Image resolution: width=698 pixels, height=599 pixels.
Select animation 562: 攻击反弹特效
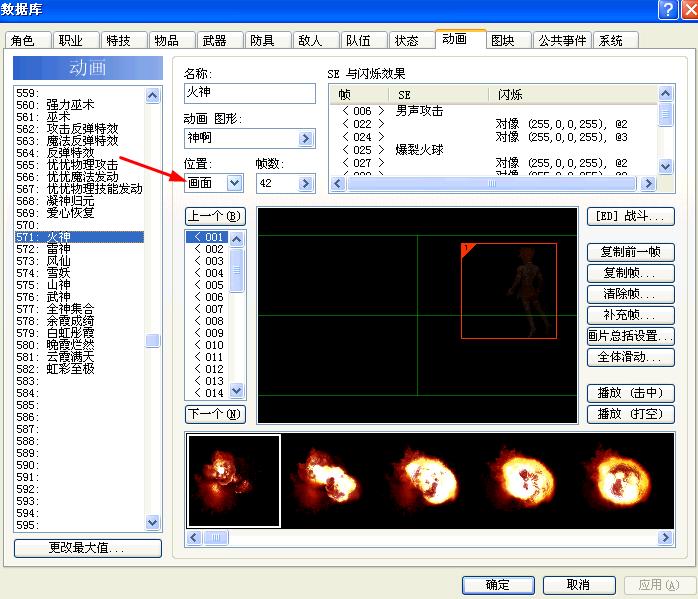(79, 129)
